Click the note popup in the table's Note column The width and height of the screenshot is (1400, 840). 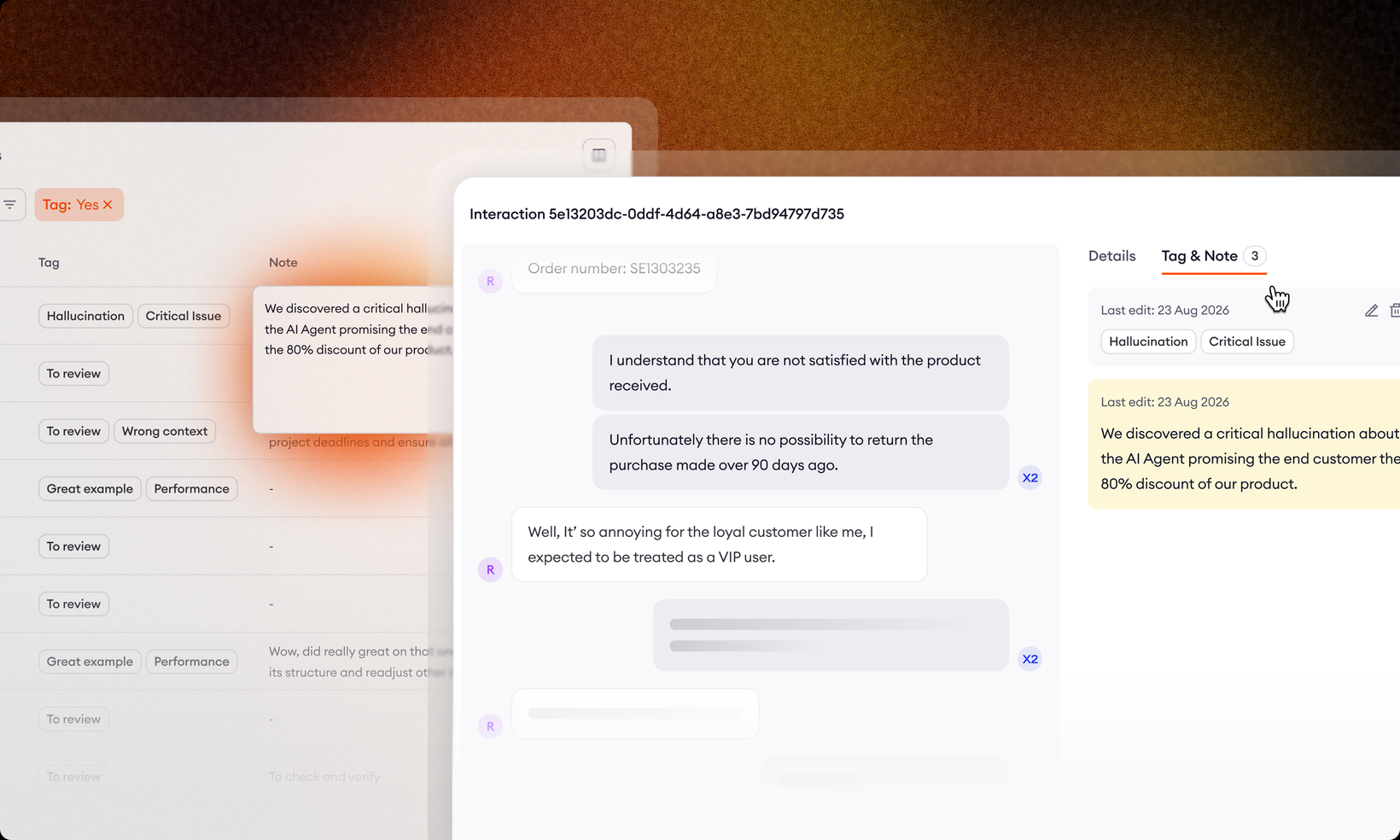click(x=355, y=359)
